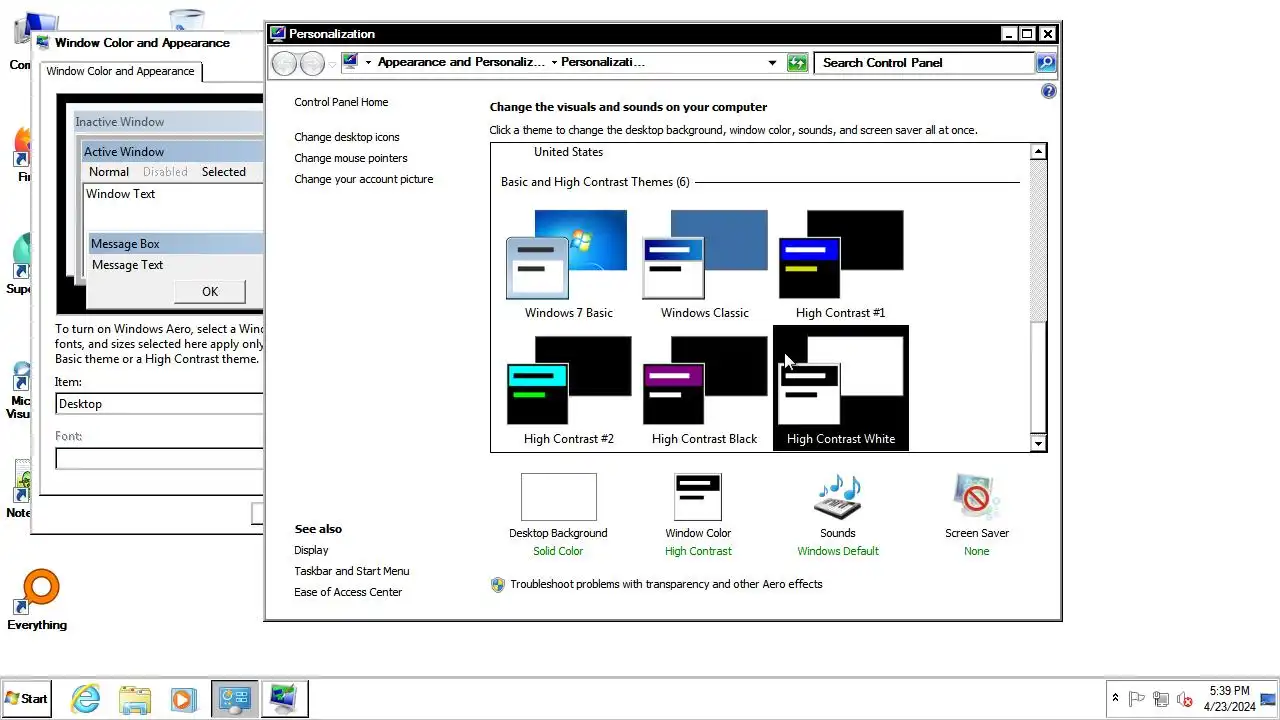Click the Recycle Bin desktop icon

pos(187,19)
